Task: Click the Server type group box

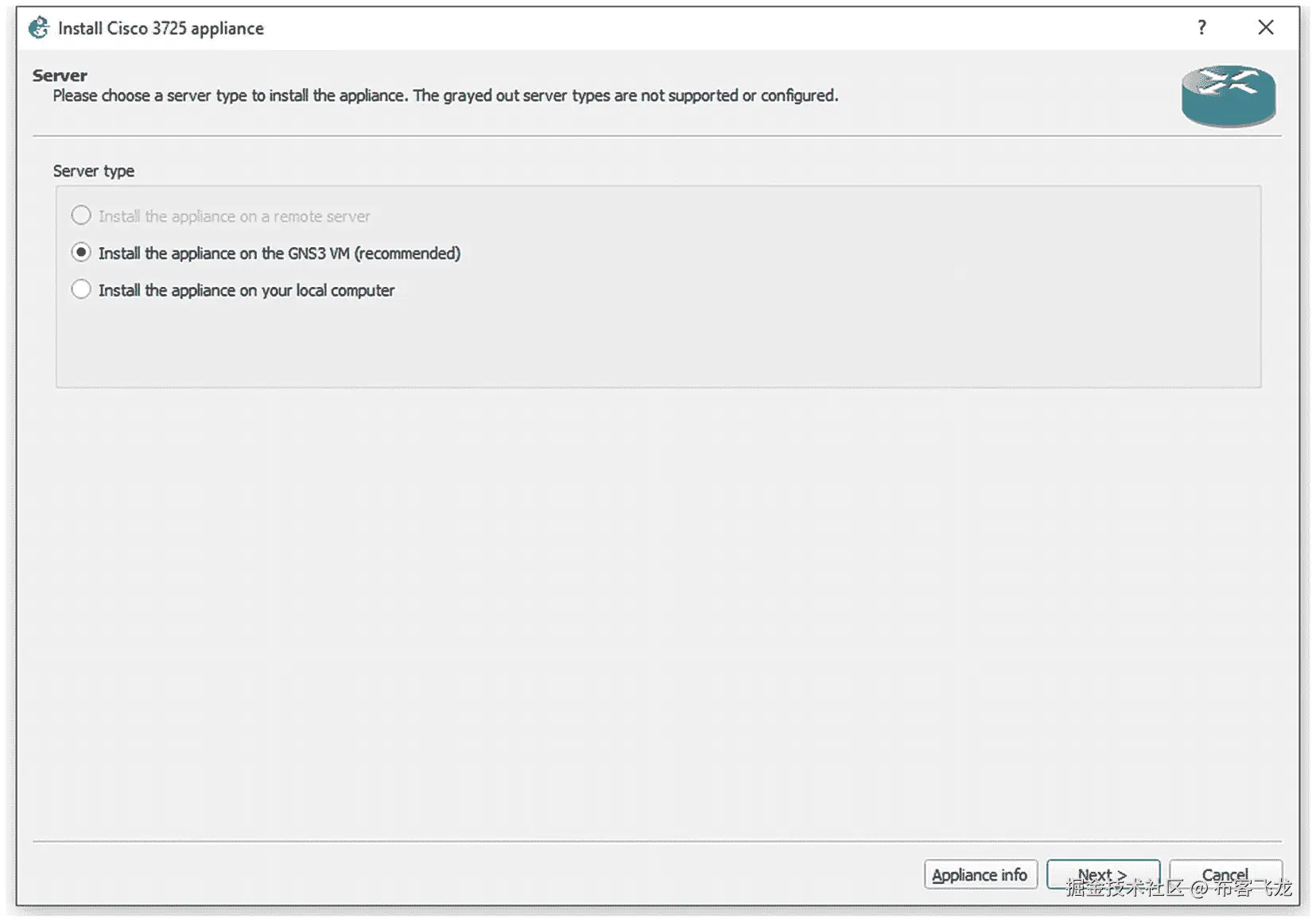Action: pos(658,342)
